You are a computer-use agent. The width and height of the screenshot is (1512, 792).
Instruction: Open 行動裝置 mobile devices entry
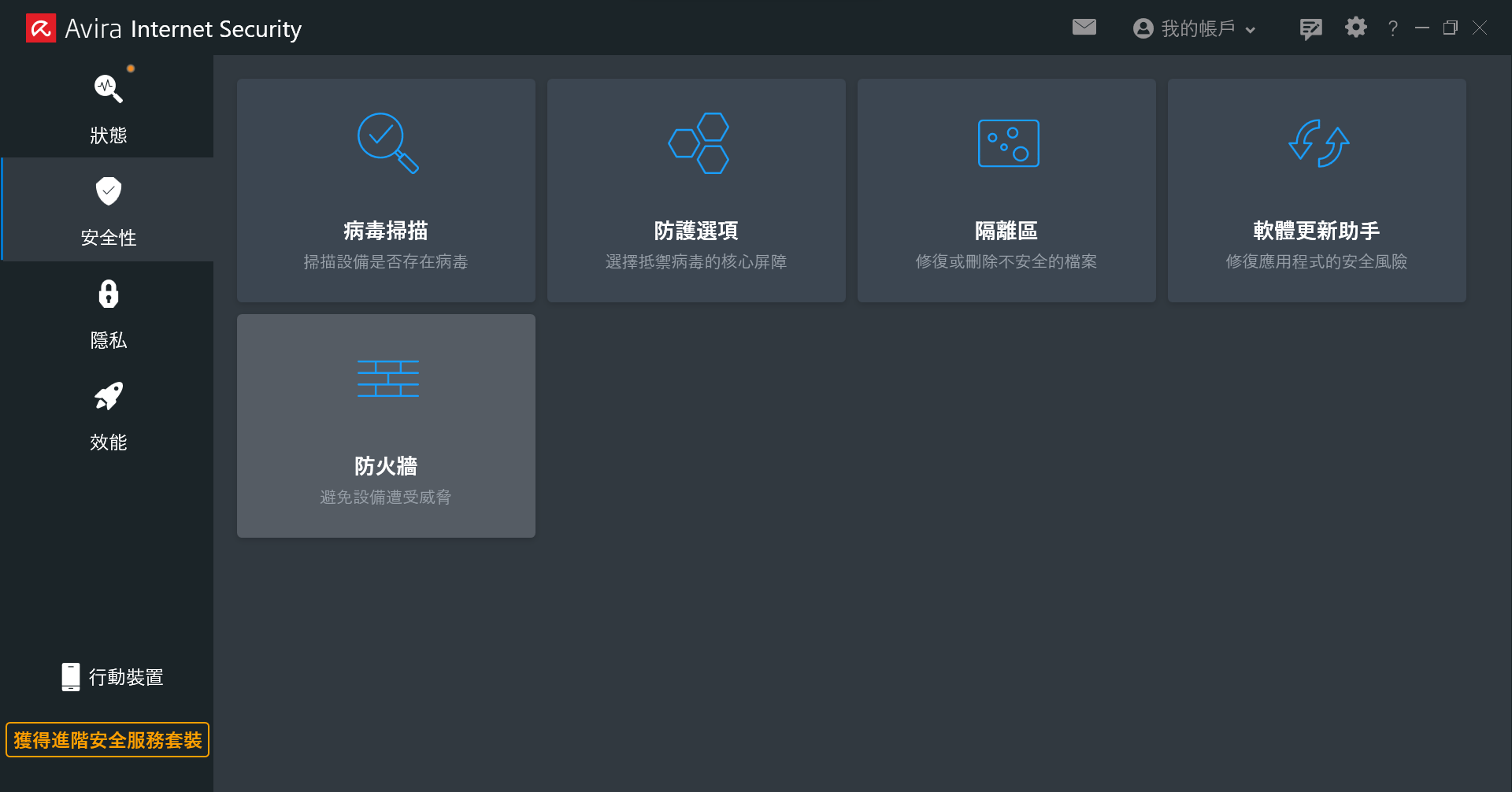(x=112, y=677)
